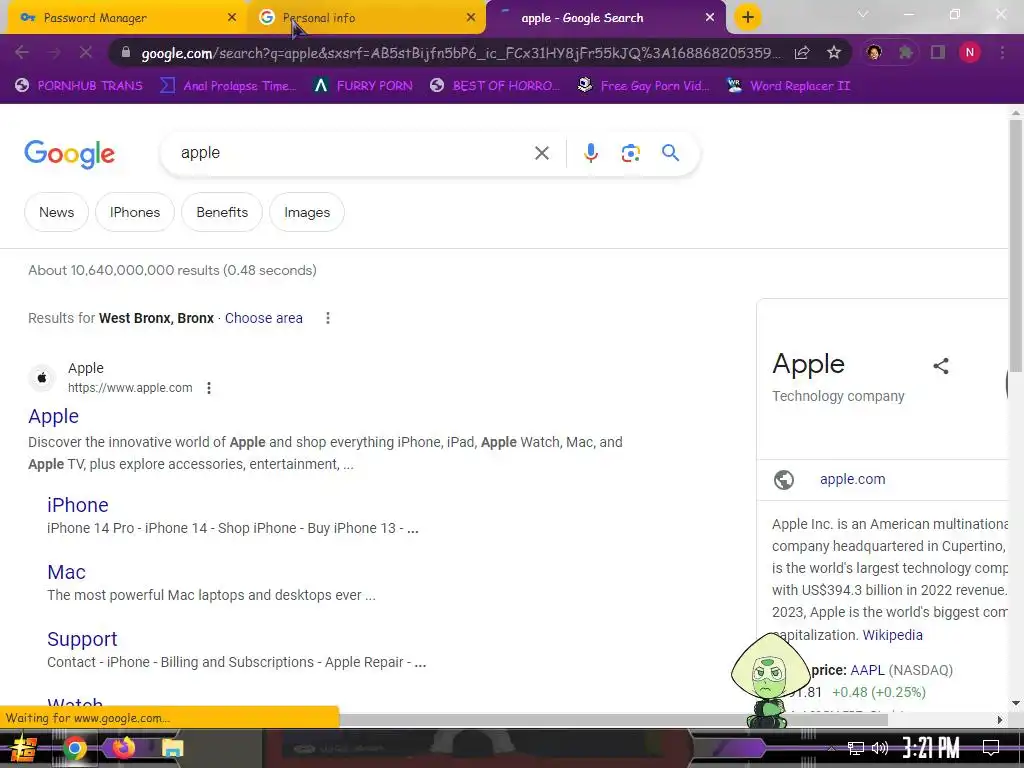Open the Apple result title link

point(54,416)
